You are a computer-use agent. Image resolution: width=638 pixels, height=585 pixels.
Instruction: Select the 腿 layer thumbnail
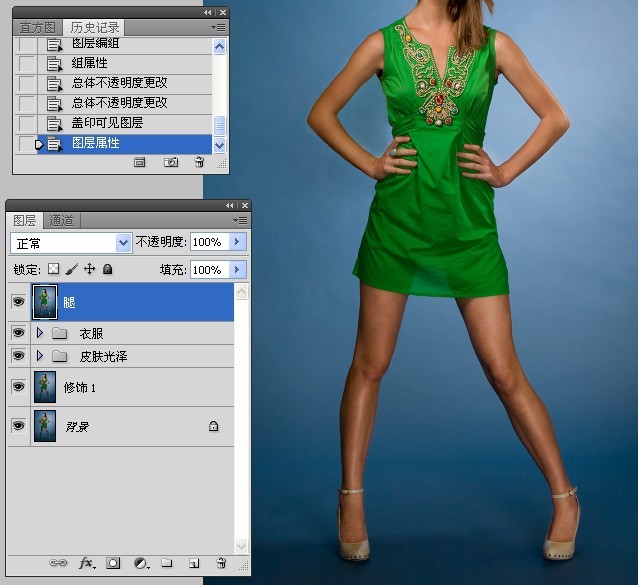(x=45, y=302)
